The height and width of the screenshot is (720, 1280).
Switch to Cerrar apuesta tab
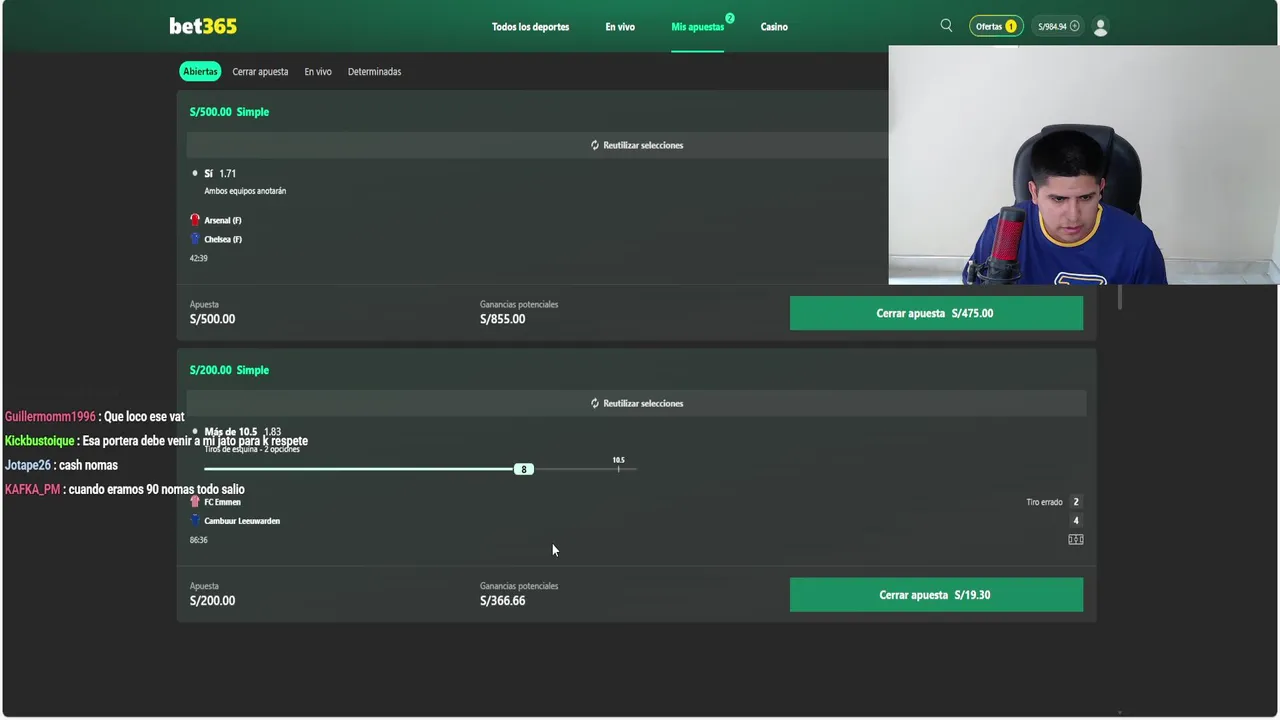coord(260,72)
